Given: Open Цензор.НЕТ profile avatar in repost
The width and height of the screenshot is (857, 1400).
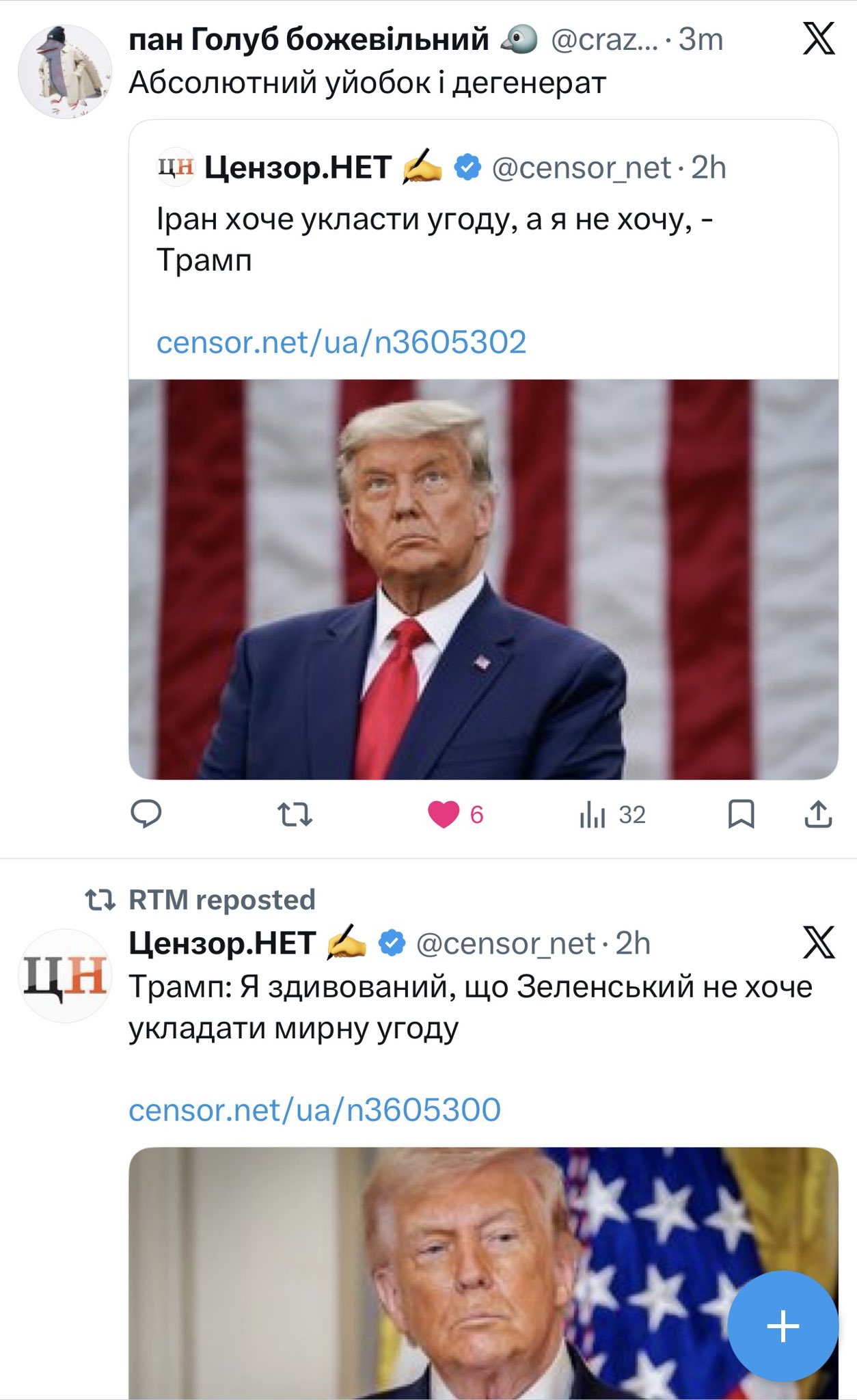Looking at the screenshot, I should tap(65, 975).
